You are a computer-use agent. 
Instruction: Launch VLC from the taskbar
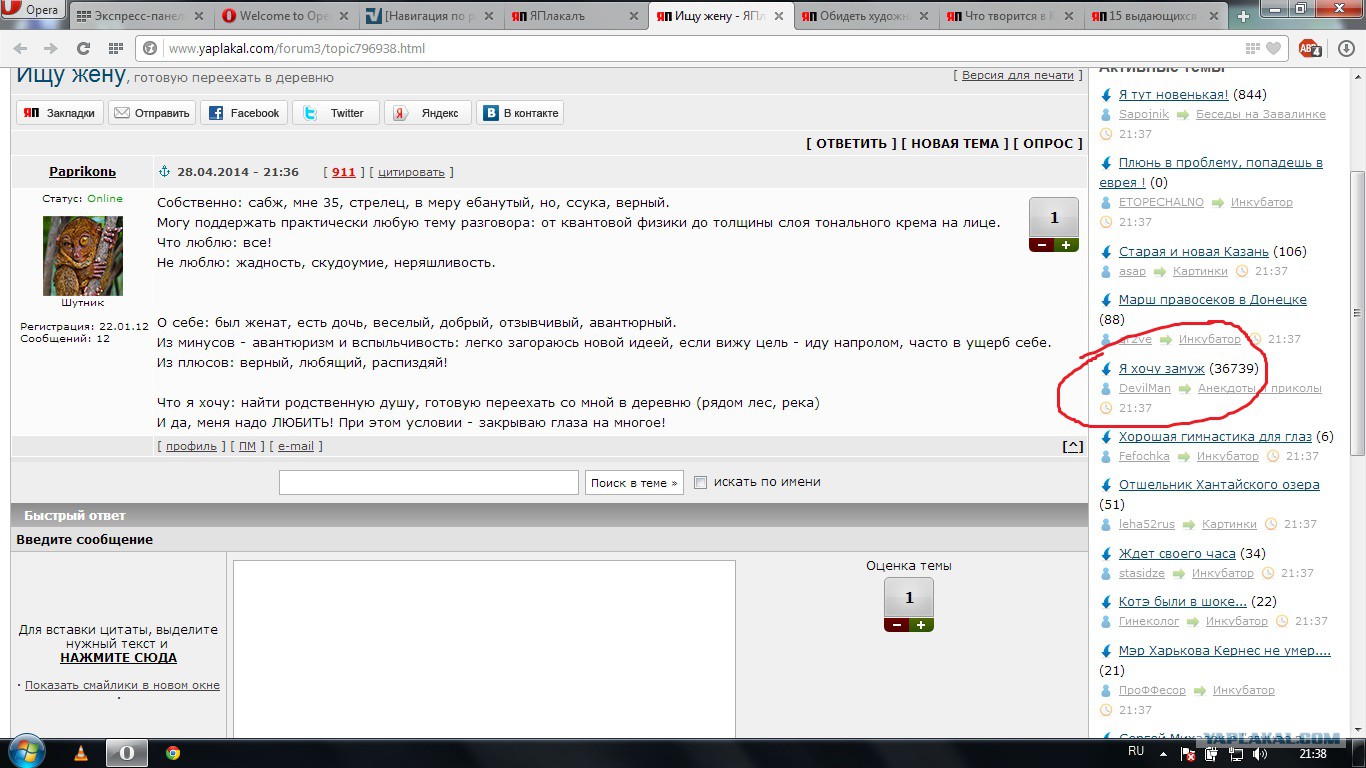coord(82,752)
